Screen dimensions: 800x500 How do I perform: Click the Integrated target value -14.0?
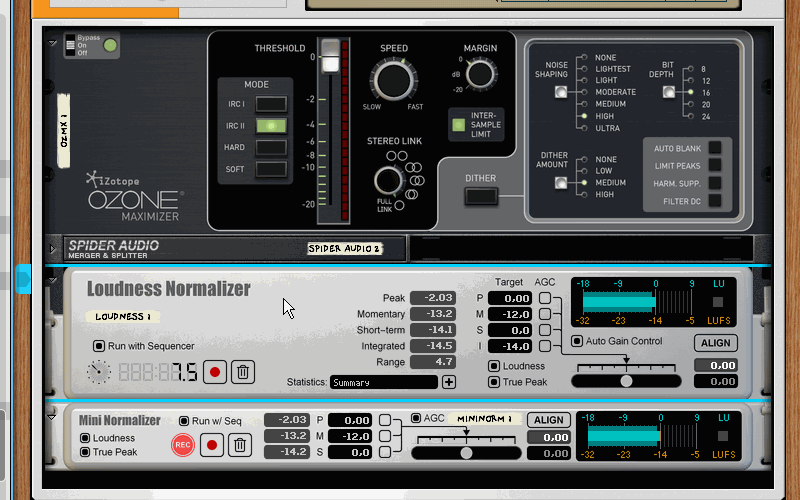coord(510,346)
